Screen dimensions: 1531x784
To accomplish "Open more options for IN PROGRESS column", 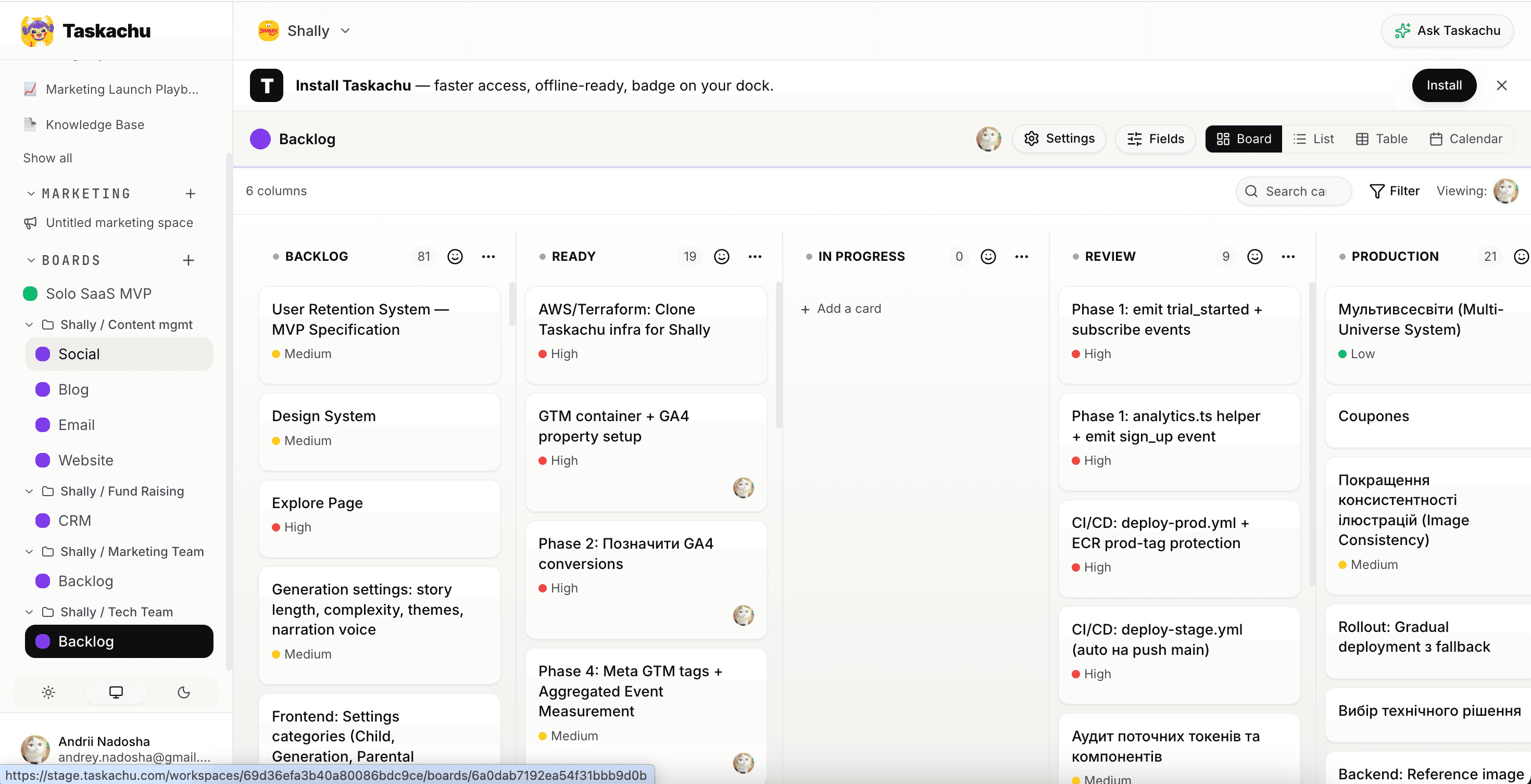I will click(1022, 257).
